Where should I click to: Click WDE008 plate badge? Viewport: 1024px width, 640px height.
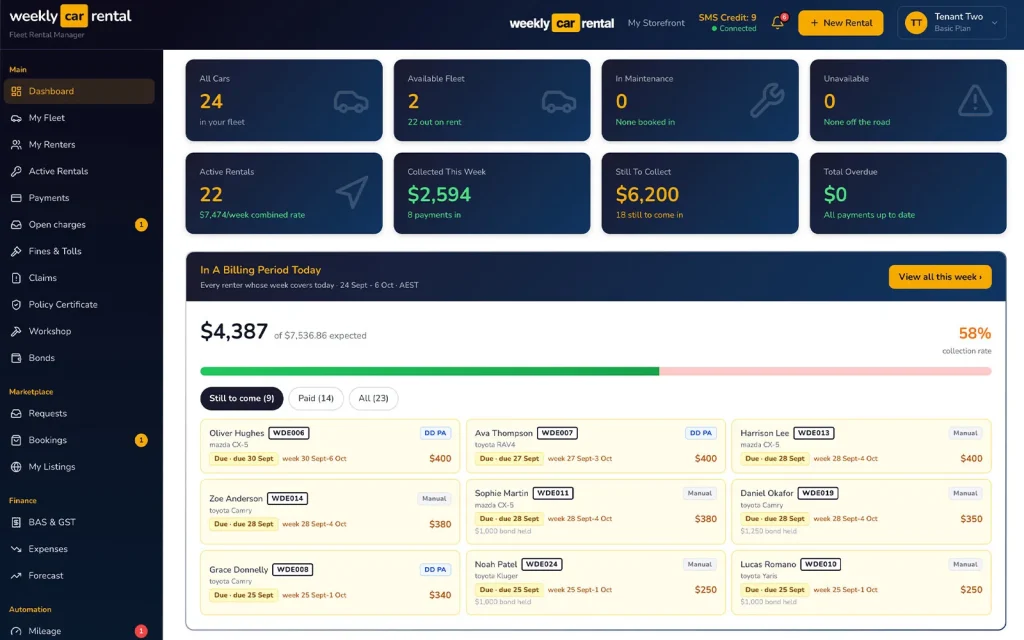pyautogui.click(x=293, y=569)
